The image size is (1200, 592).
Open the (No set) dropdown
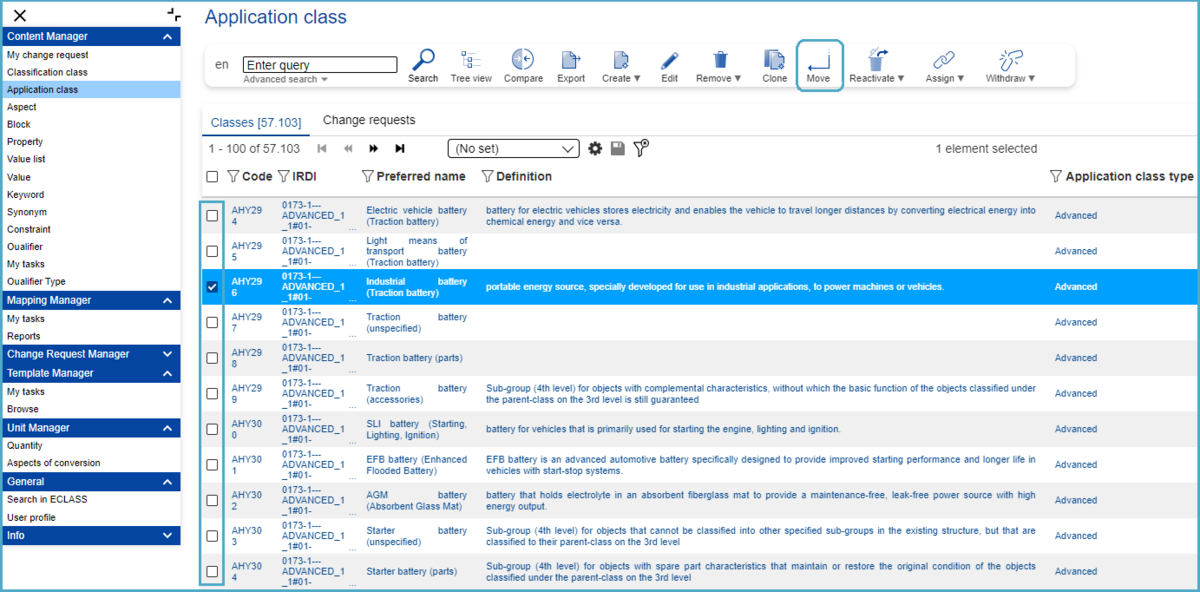coord(513,148)
